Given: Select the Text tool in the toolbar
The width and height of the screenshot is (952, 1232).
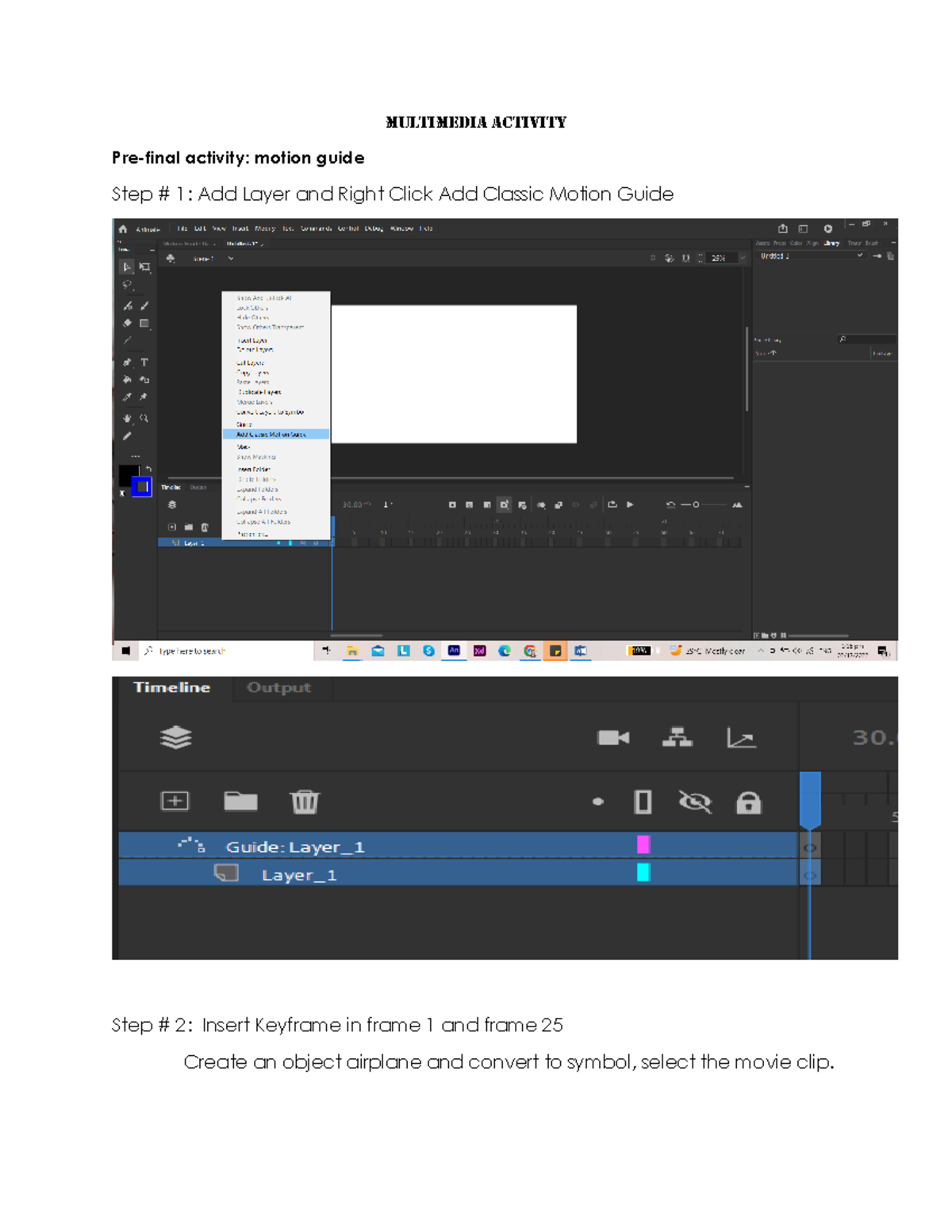Looking at the screenshot, I should (x=144, y=363).
